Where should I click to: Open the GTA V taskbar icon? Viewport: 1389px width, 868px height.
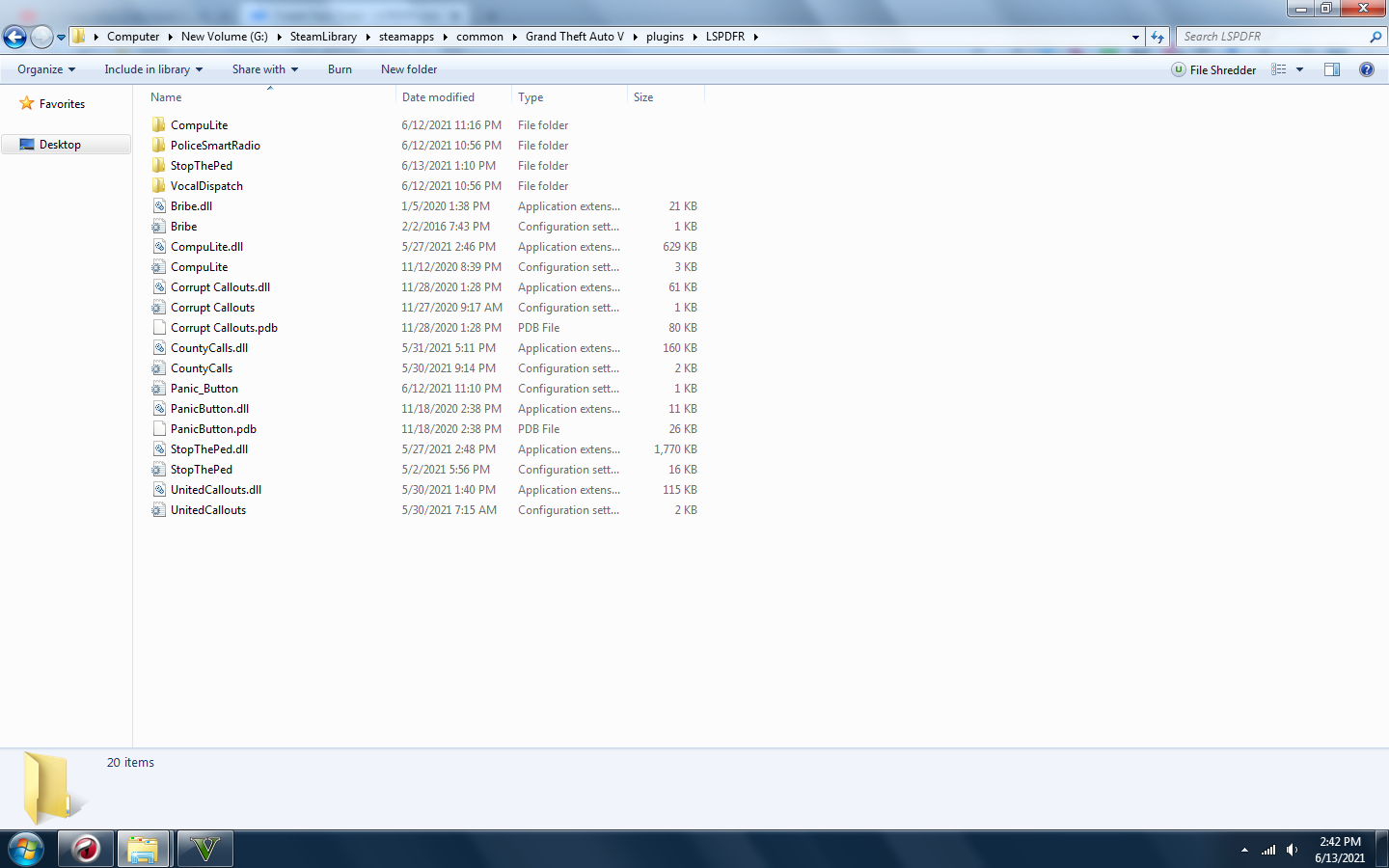(205, 850)
